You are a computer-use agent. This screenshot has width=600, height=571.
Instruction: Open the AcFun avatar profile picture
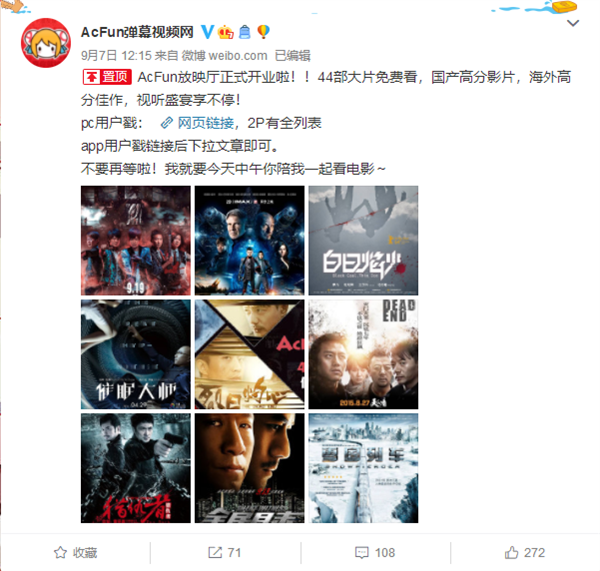[x=46, y=43]
